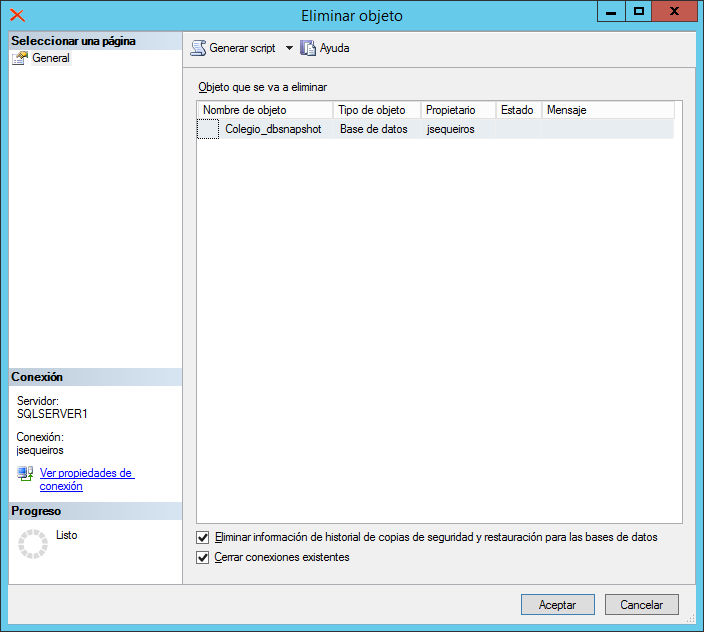Click the red X icon in title bar corner
The width and height of the screenshot is (704, 632).
[18, 15]
